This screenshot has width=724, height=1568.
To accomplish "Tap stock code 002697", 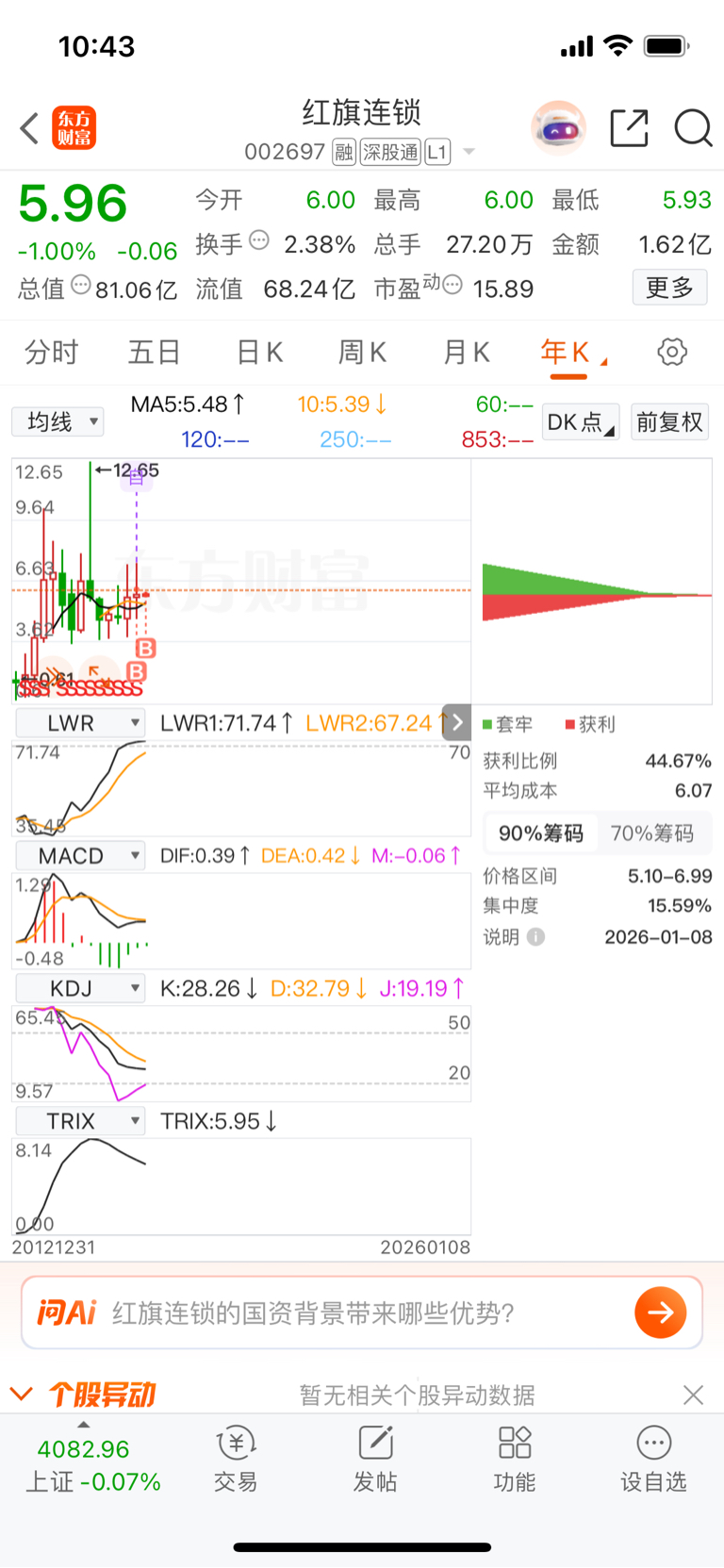I will [285, 152].
